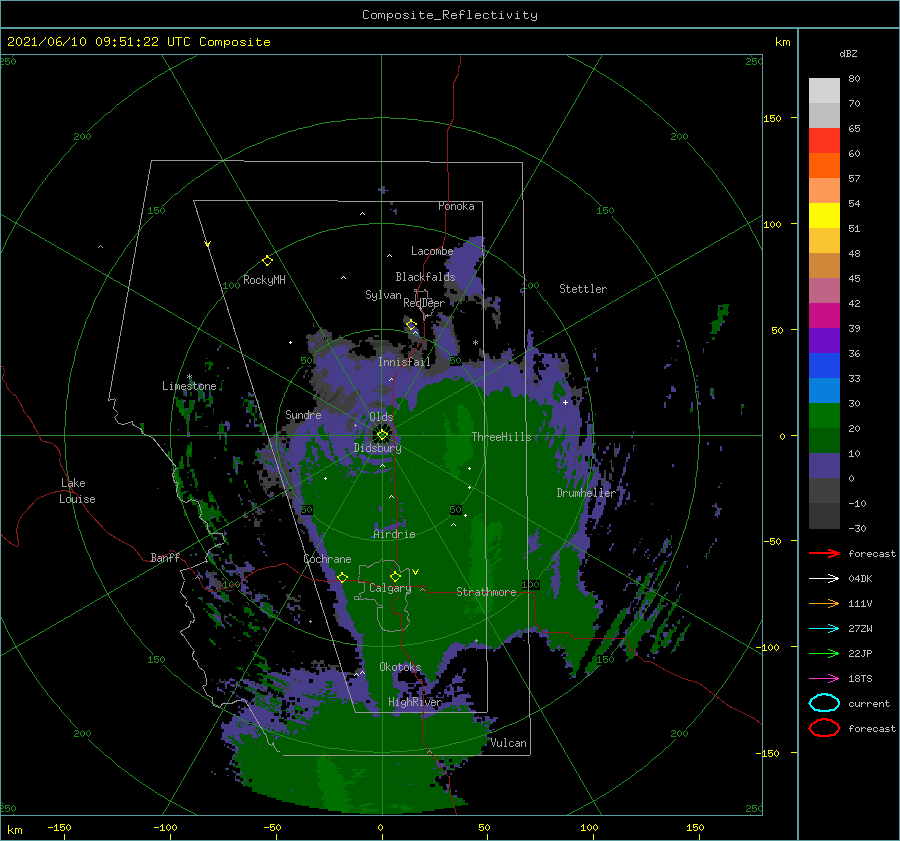Select yellow diamond marker below Cochrane
The height and width of the screenshot is (841, 900).
342,577
